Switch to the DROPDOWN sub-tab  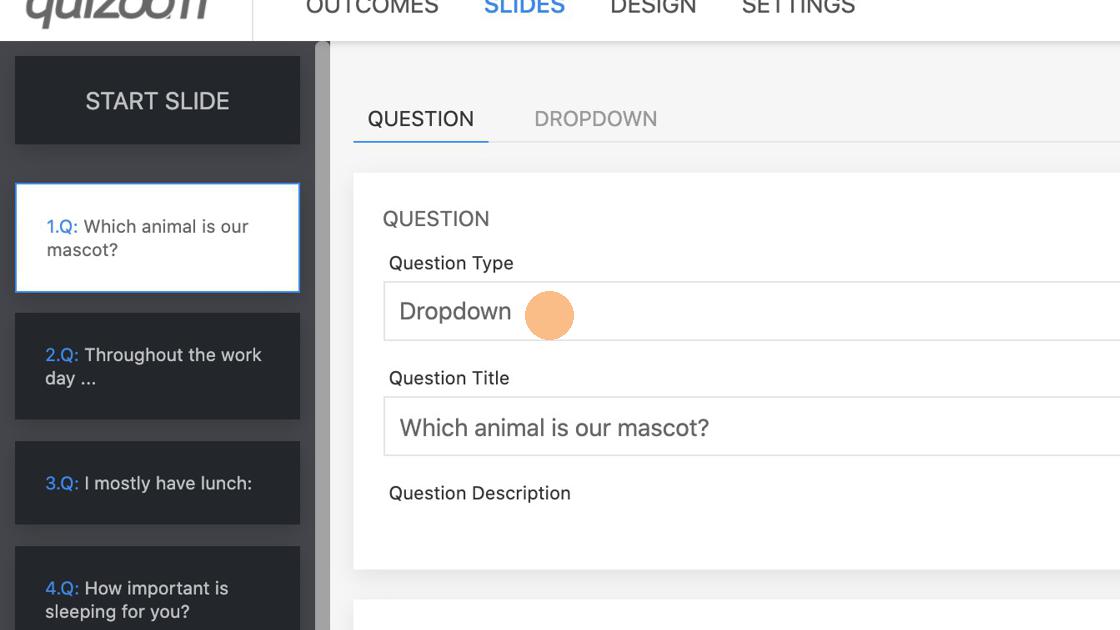(x=596, y=119)
